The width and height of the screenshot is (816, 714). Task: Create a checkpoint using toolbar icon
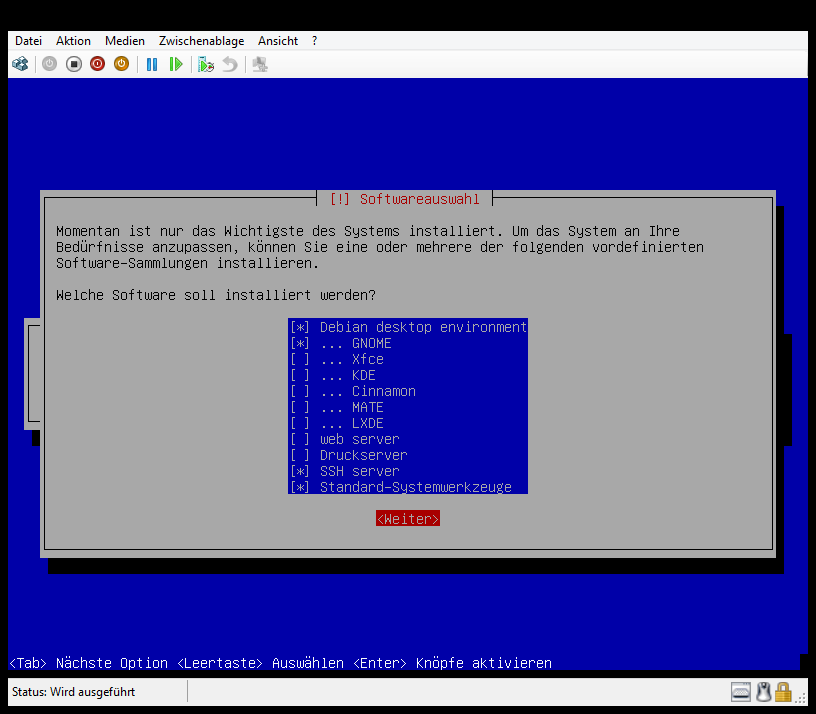pyautogui.click(x=206, y=65)
